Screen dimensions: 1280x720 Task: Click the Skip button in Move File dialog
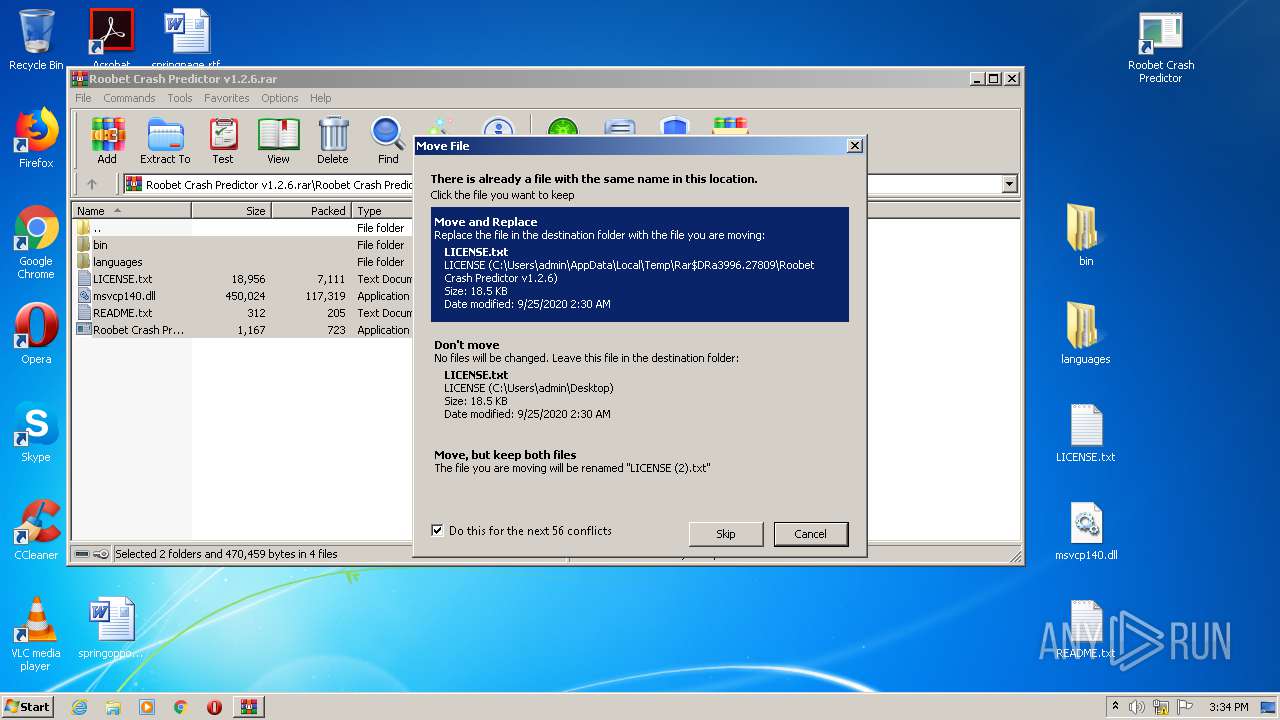pos(726,534)
